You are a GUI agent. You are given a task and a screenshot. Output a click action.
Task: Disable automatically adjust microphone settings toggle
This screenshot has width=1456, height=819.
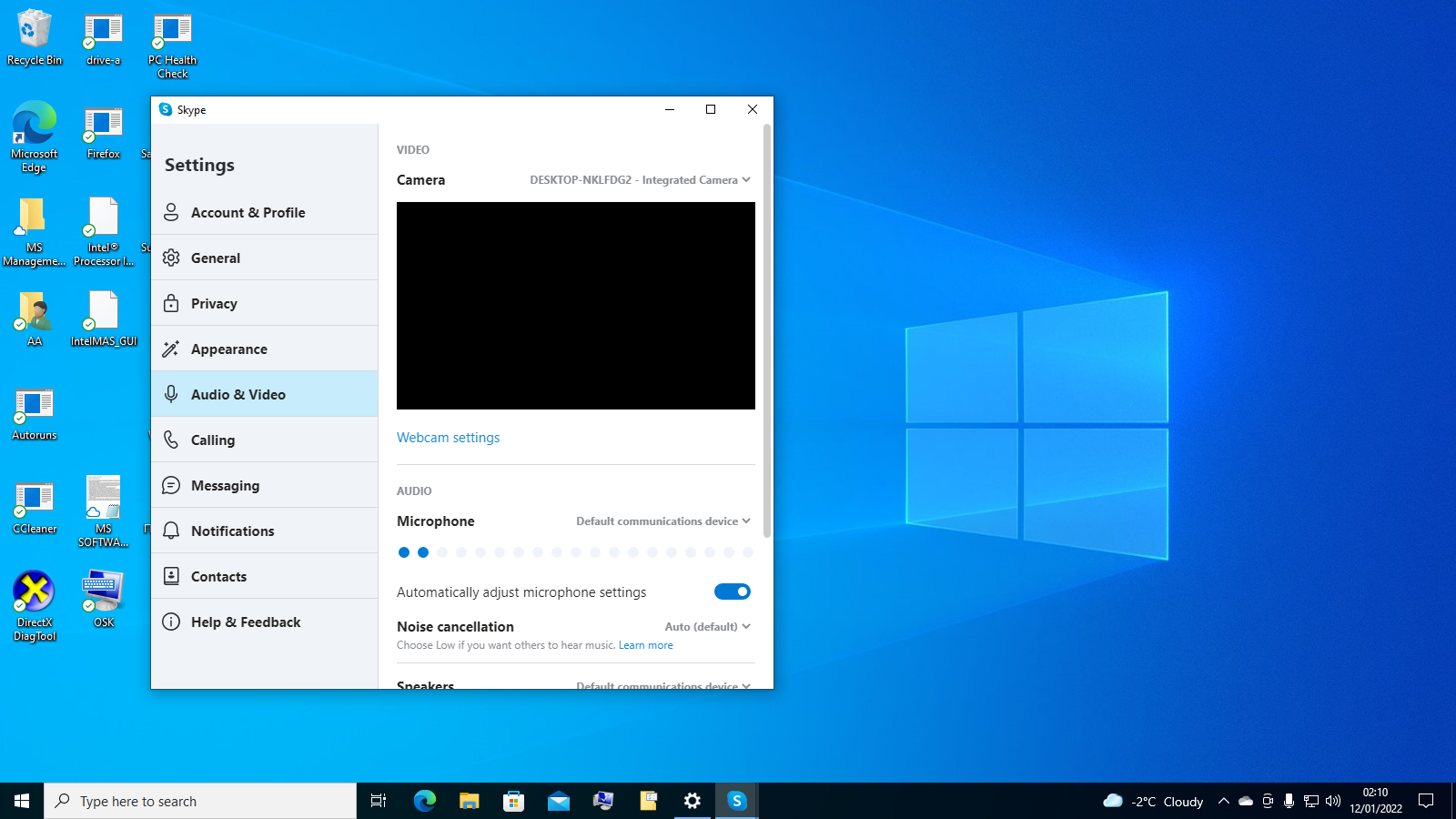(733, 591)
